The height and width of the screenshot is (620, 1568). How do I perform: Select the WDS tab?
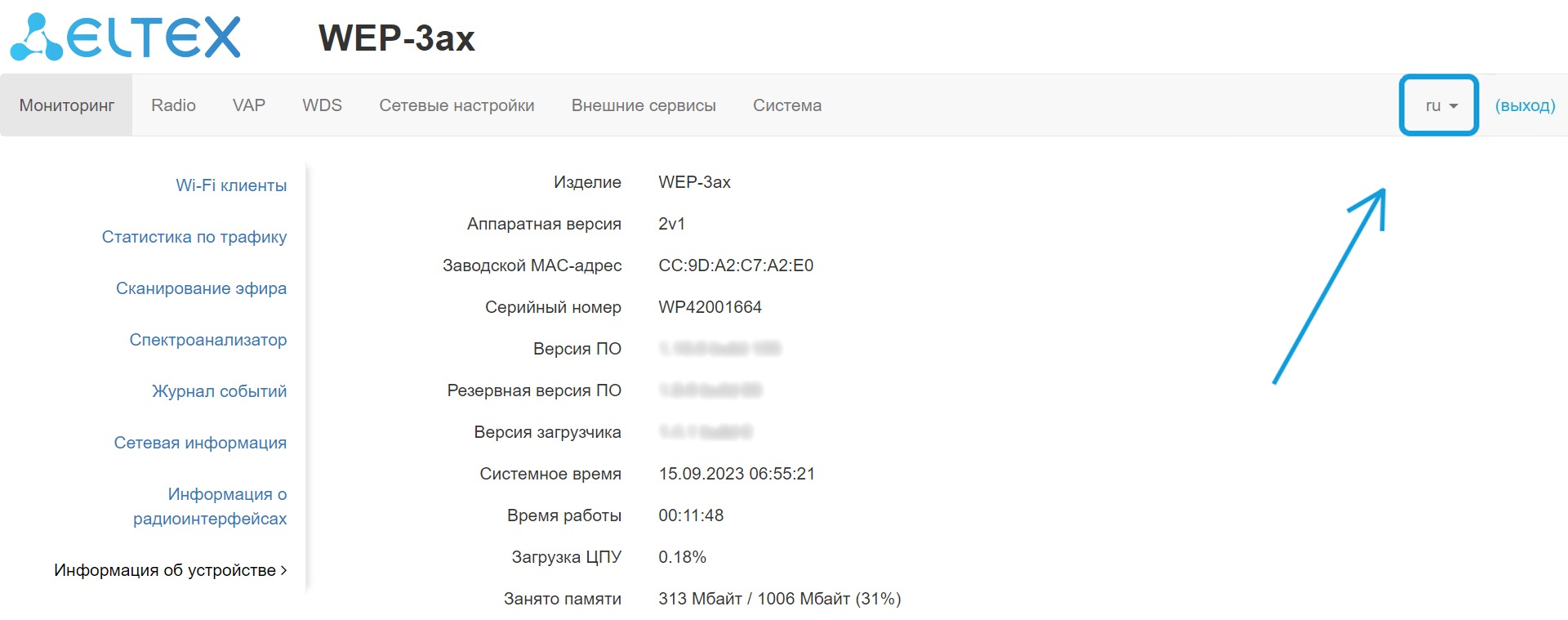(322, 105)
